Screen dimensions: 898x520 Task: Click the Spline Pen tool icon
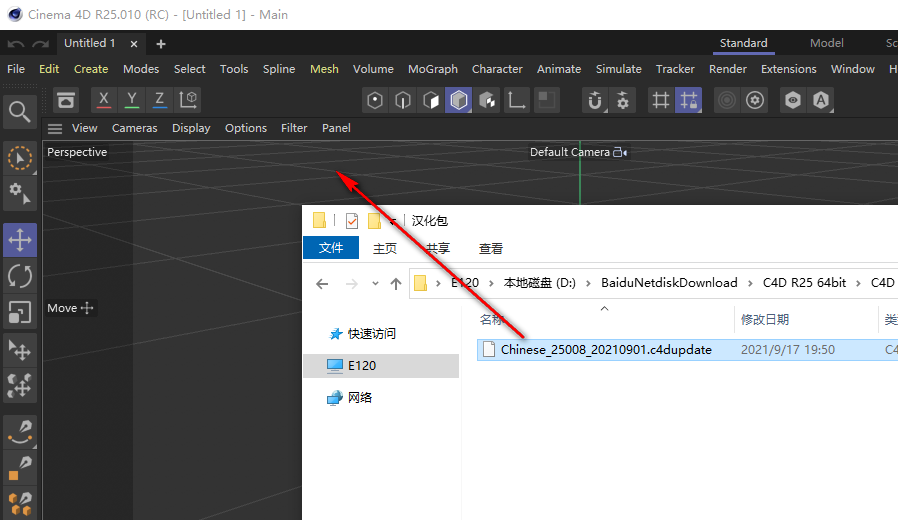pyautogui.click(x=20, y=431)
